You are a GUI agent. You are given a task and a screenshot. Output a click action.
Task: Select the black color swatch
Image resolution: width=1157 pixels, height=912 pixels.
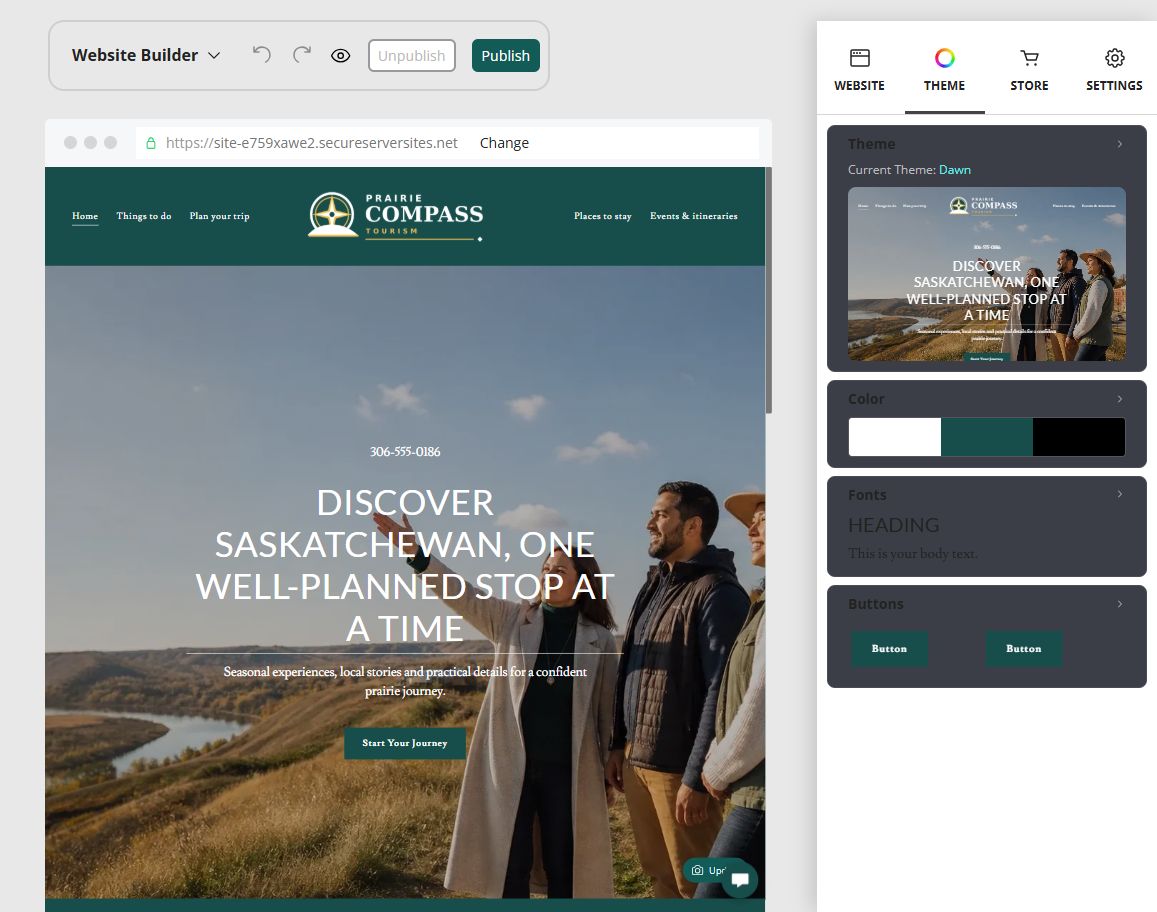click(x=1079, y=437)
